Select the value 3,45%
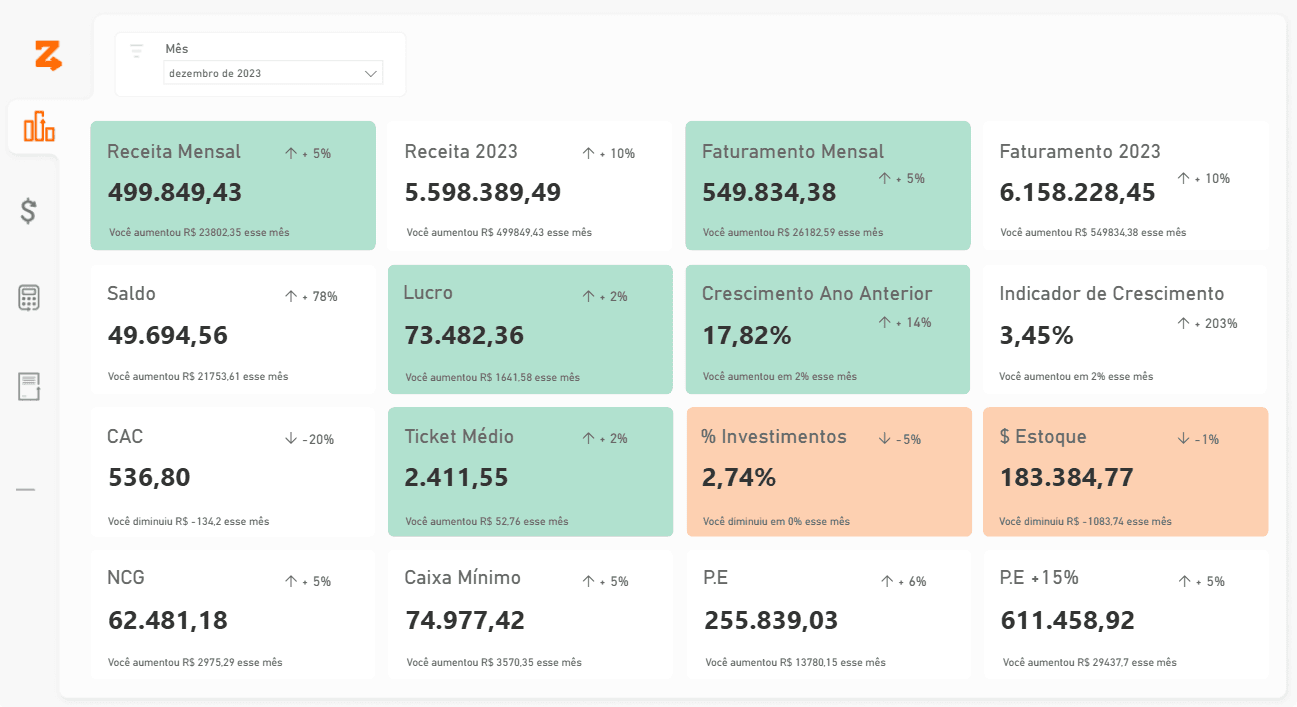 (x=1037, y=335)
